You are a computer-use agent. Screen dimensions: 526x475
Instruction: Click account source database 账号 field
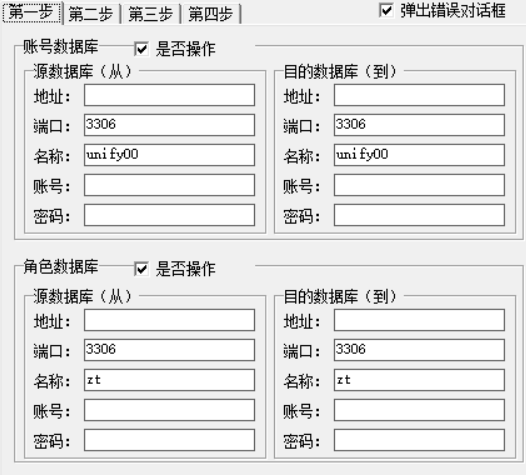[x=169, y=185]
